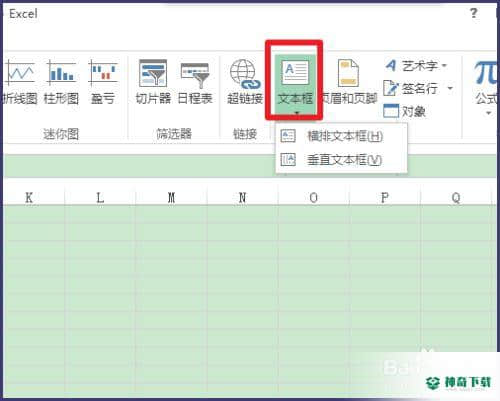Select column O header
Viewport: 500px width, 401px height.
[313, 198]
